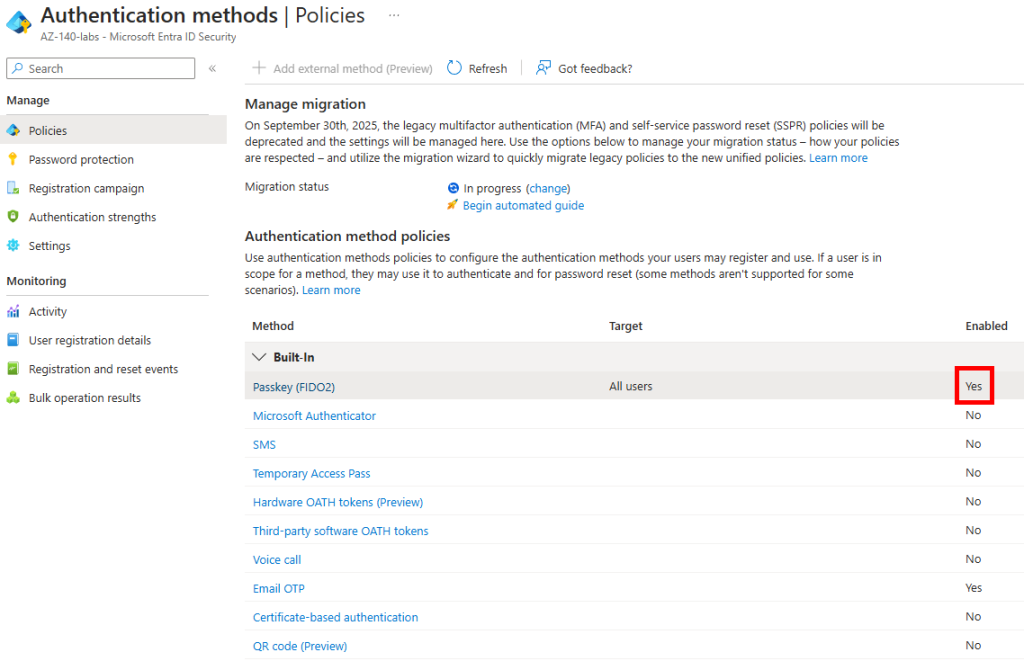Click No in the SMS row
Viewport: 1024px width, 670px height.
point(973,443)
